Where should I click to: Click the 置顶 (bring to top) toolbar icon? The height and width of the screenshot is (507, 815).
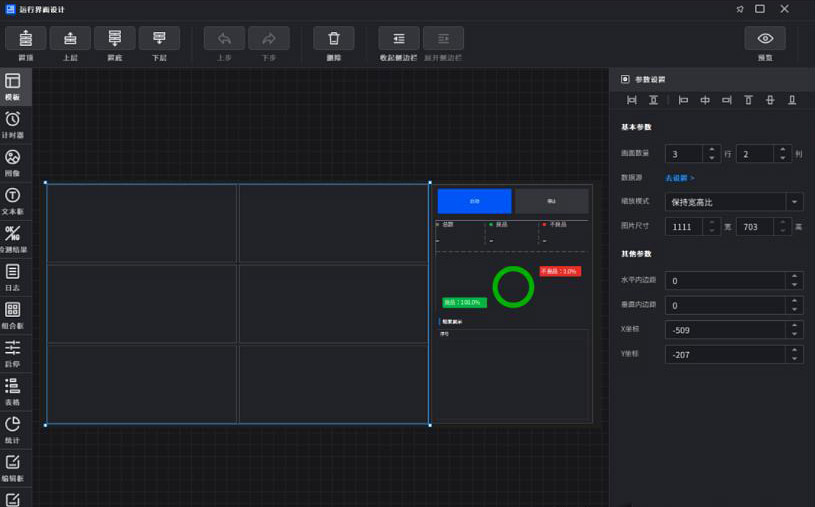point(26,39)
